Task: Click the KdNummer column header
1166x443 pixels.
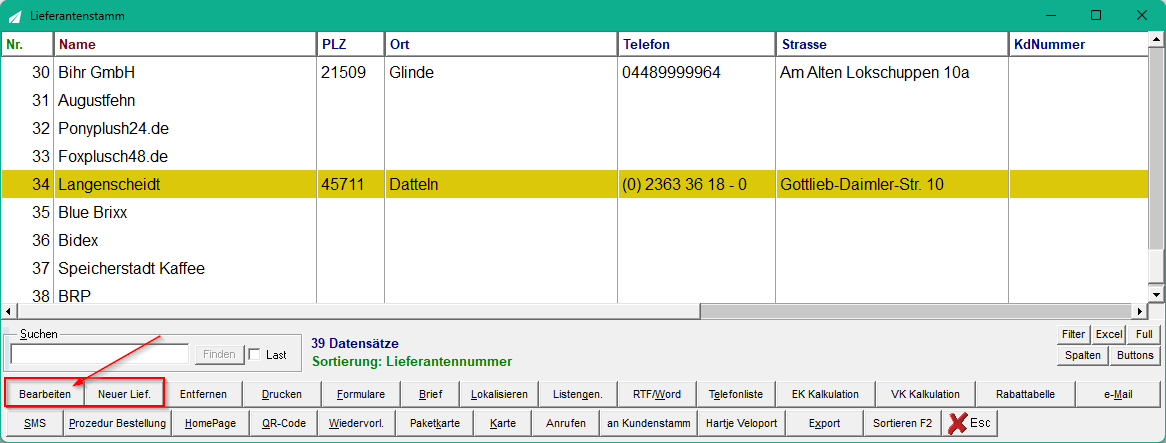Action: point(1079,45)
